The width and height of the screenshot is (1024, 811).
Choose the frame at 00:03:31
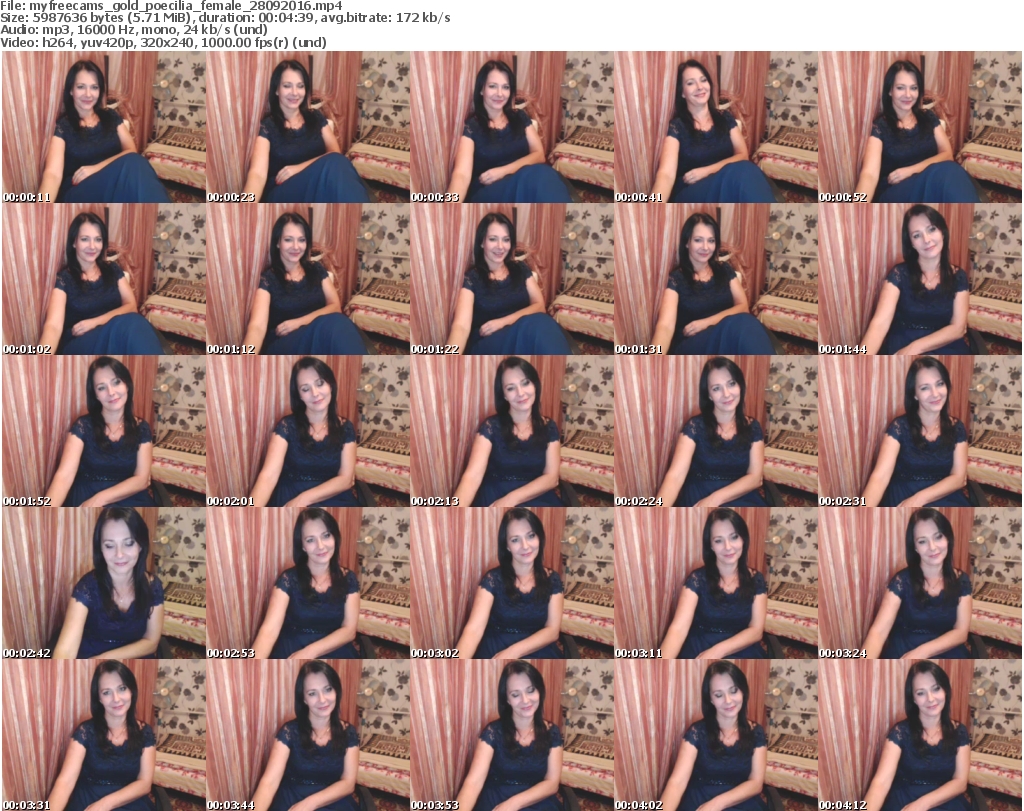pyautogui.click(x=104, y=735)
